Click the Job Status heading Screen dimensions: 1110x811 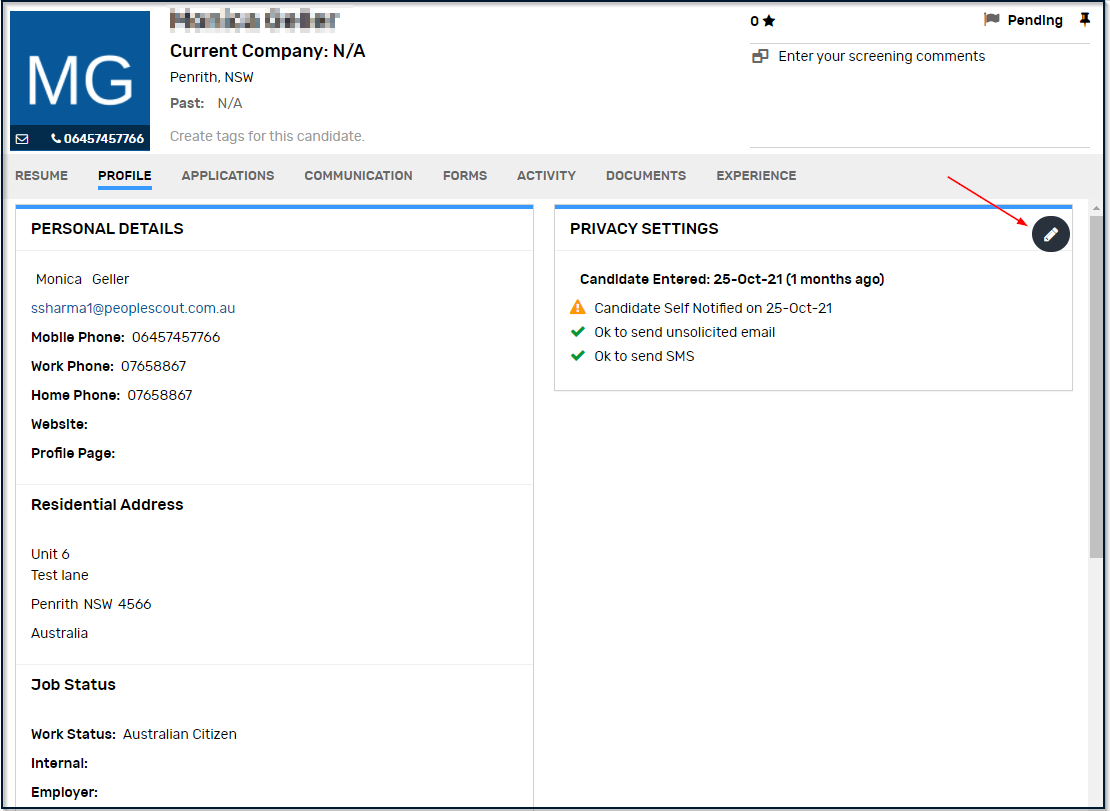point(73,684)
